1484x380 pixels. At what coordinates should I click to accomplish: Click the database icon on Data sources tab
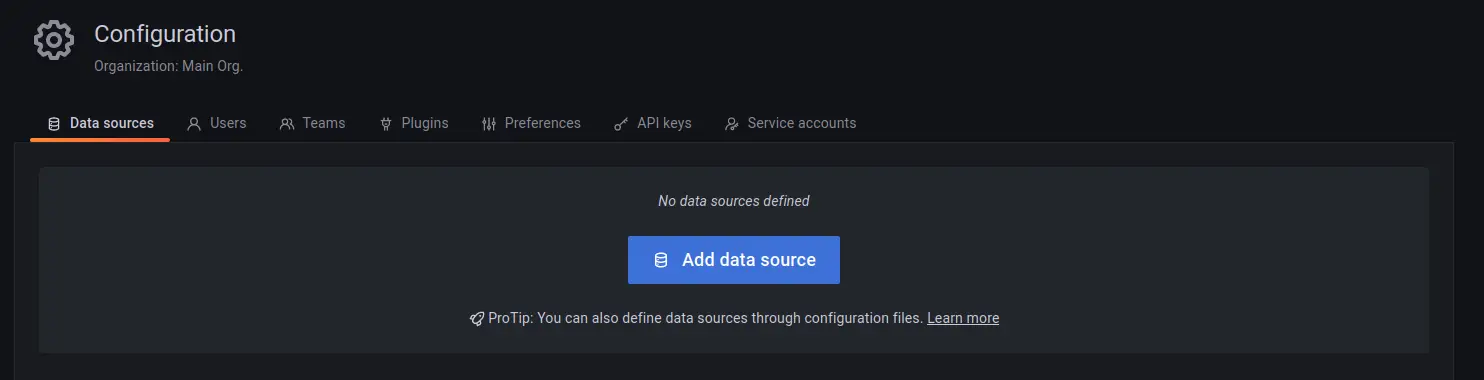click(x=54, y=124)
